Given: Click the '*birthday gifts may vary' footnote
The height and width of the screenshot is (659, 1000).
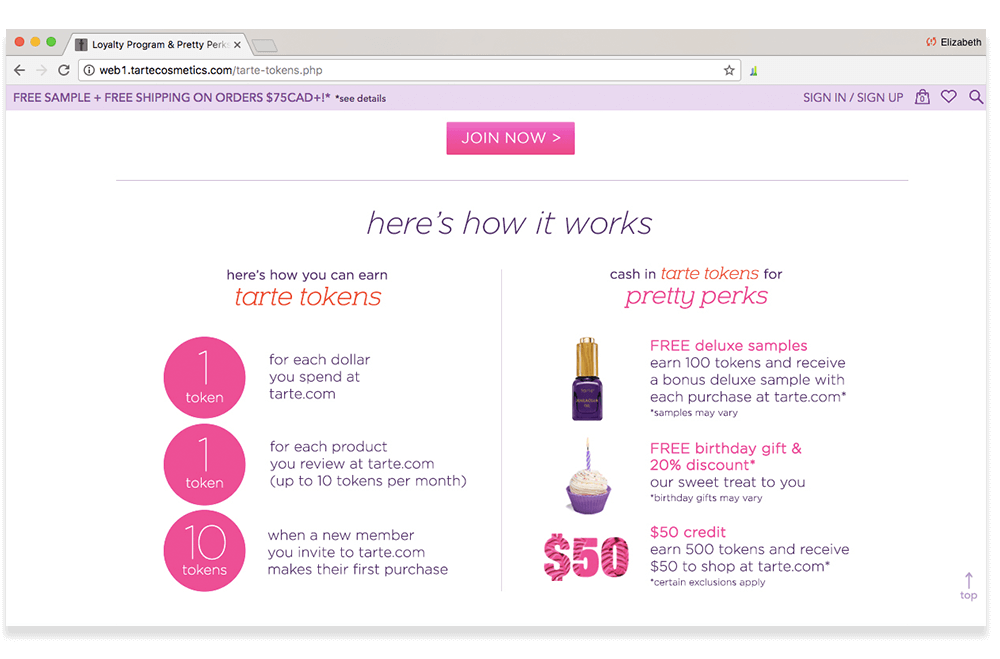Looking at the screenshot, I should pos(706,498).
